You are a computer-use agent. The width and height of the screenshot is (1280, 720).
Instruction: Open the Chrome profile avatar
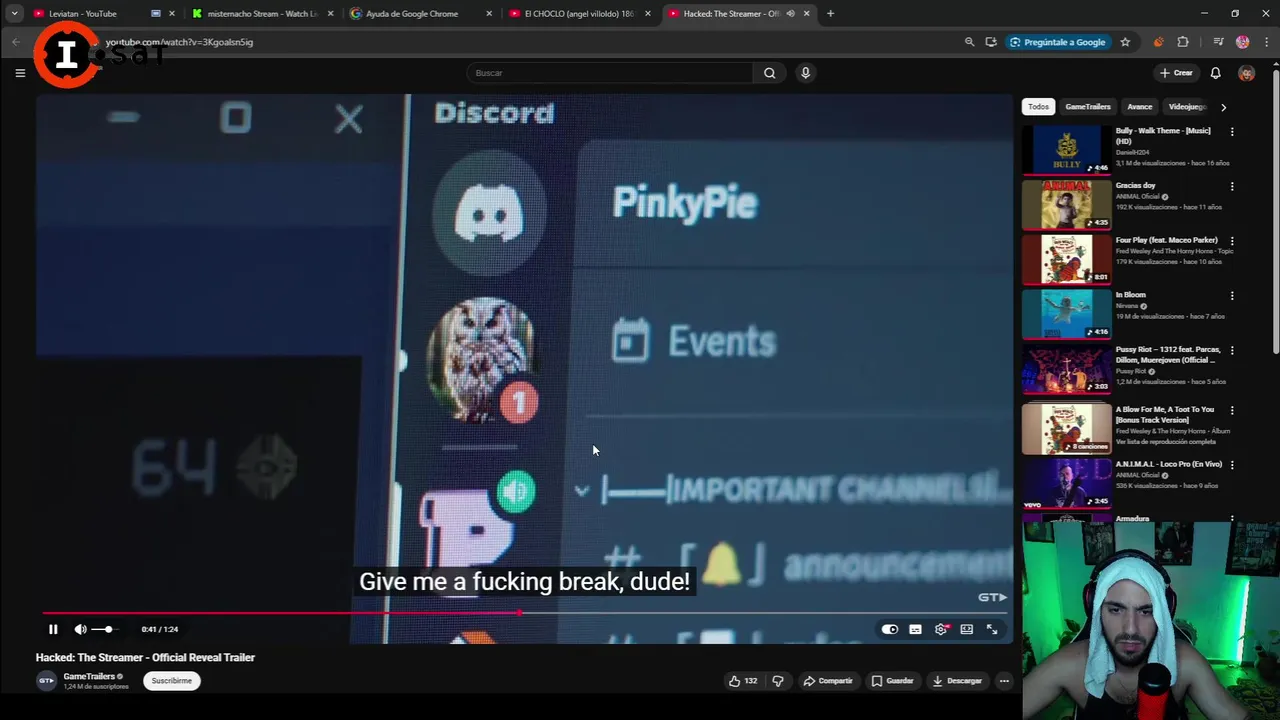1243,42
